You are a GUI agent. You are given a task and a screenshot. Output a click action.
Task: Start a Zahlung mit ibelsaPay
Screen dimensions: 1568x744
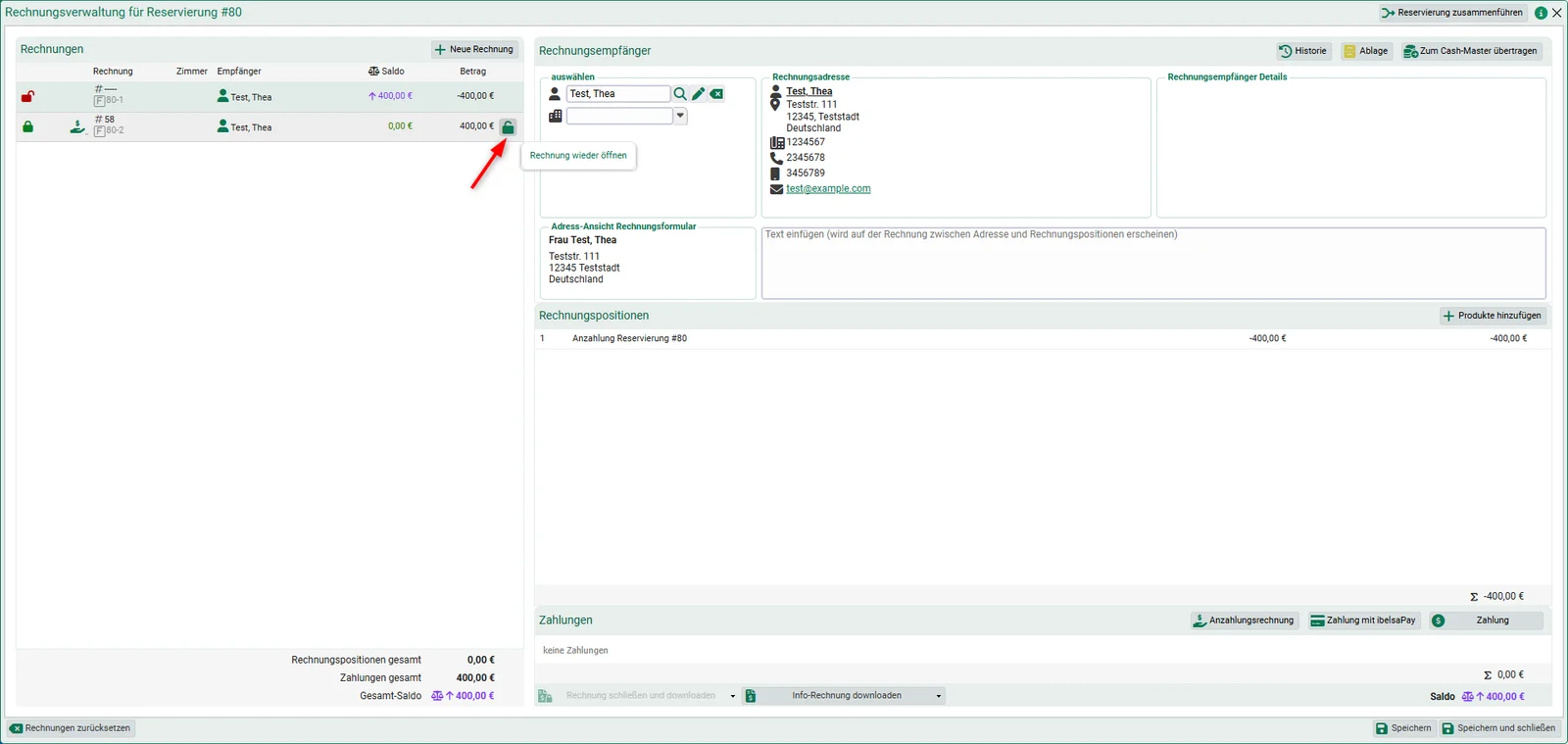(1363, 620)
